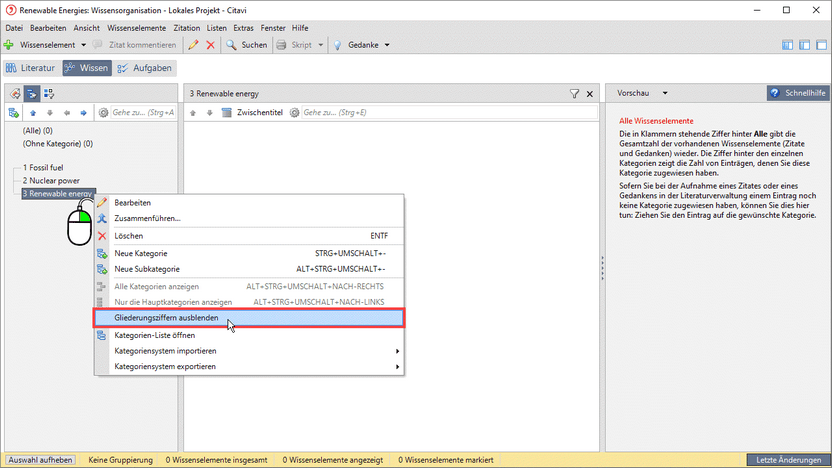Choose Neue Kategorie in context menu

[249, 253]
